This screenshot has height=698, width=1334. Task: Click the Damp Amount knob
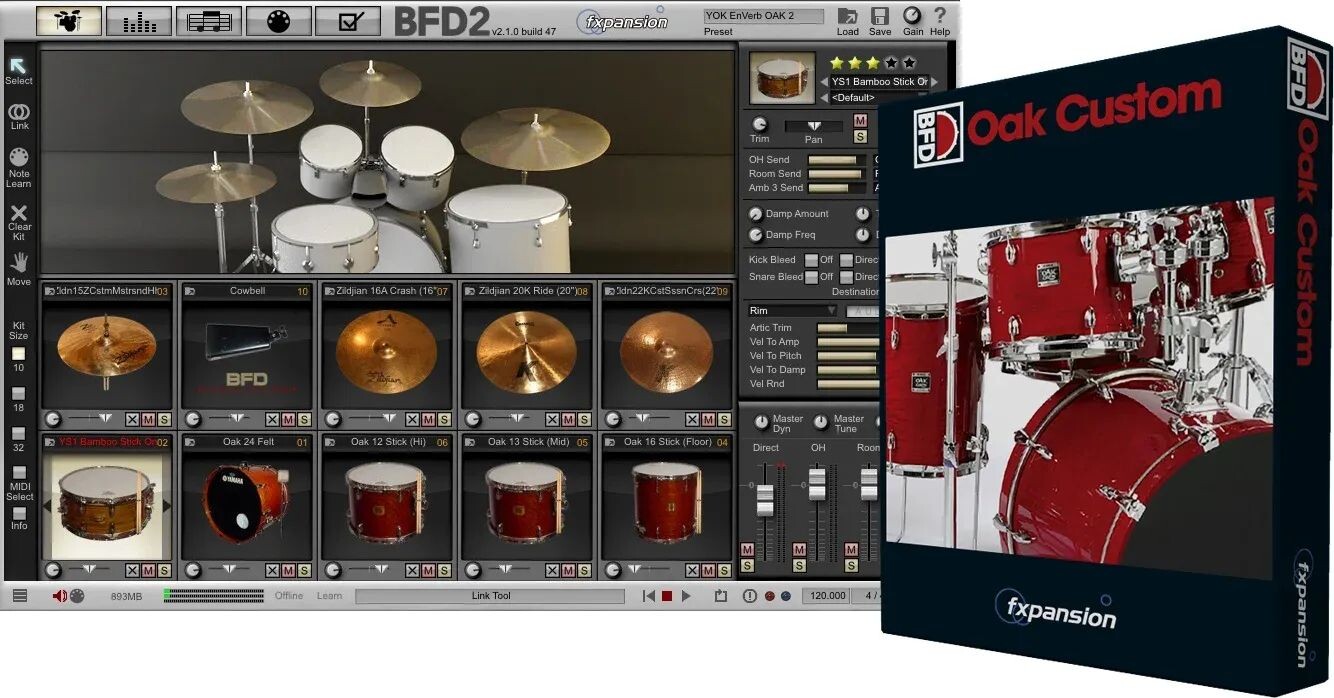[756, 214]
